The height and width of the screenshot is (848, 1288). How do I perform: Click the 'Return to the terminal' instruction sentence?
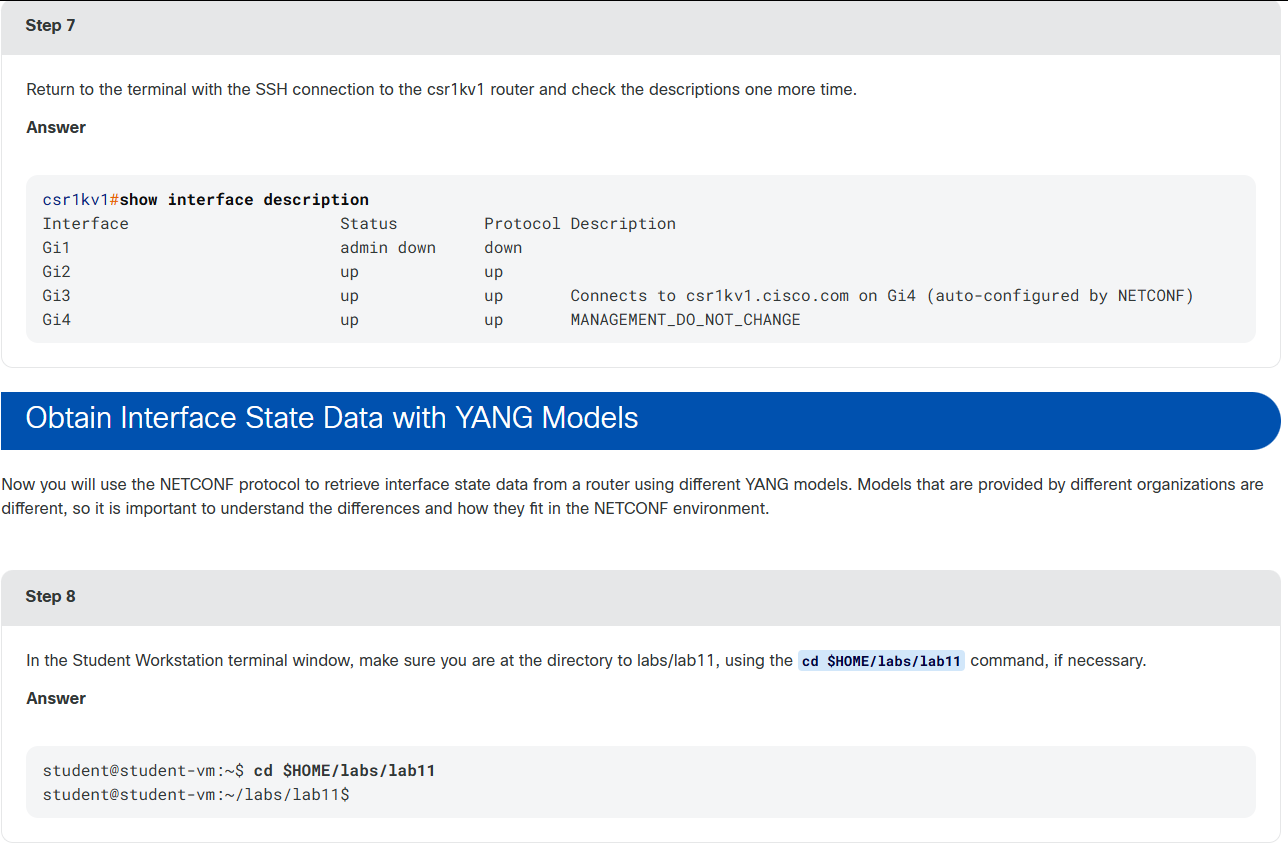(x=441, y=89)
